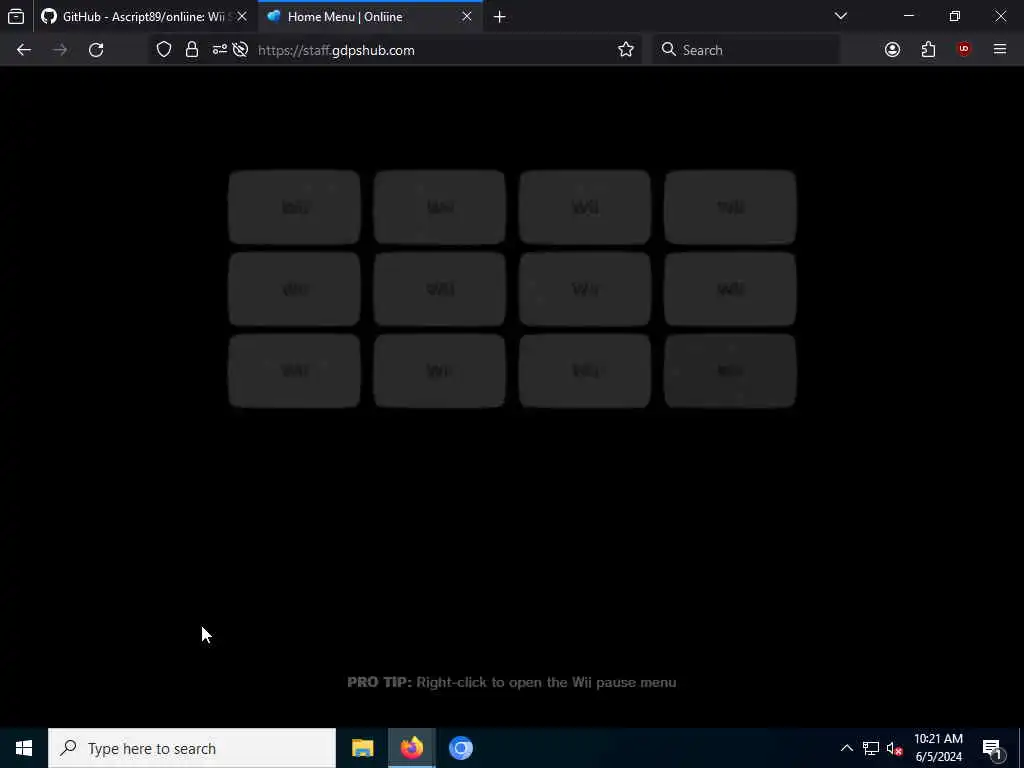Viewport: 1024px width, 768px height.
Task: Click the Firefox taskbar icon
Action: (411, 748)
